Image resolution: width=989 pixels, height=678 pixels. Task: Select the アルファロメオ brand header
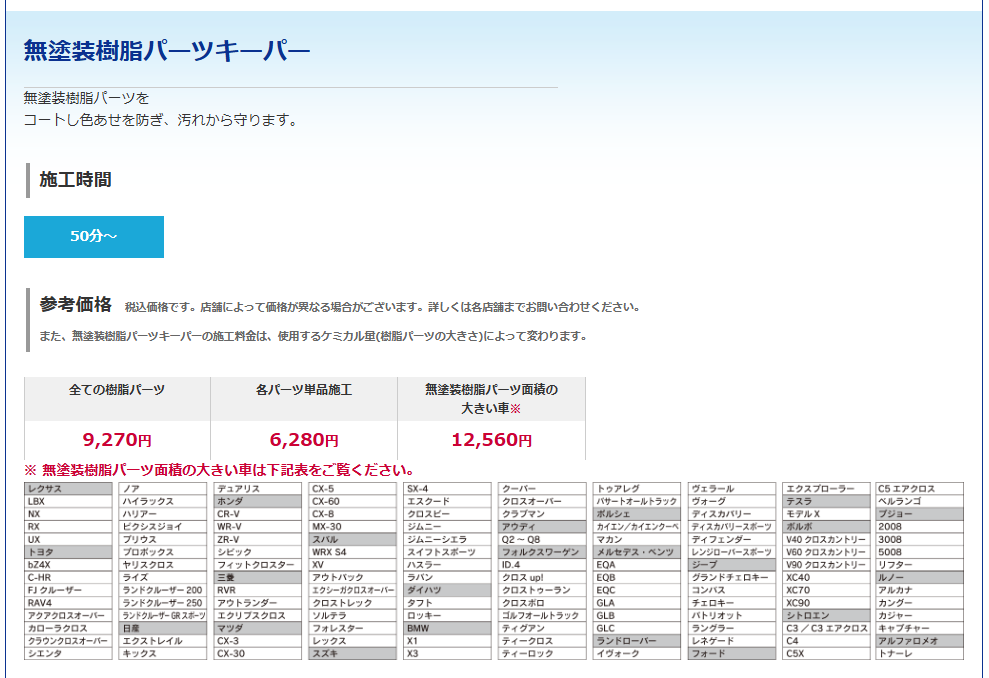coord(920,641)
